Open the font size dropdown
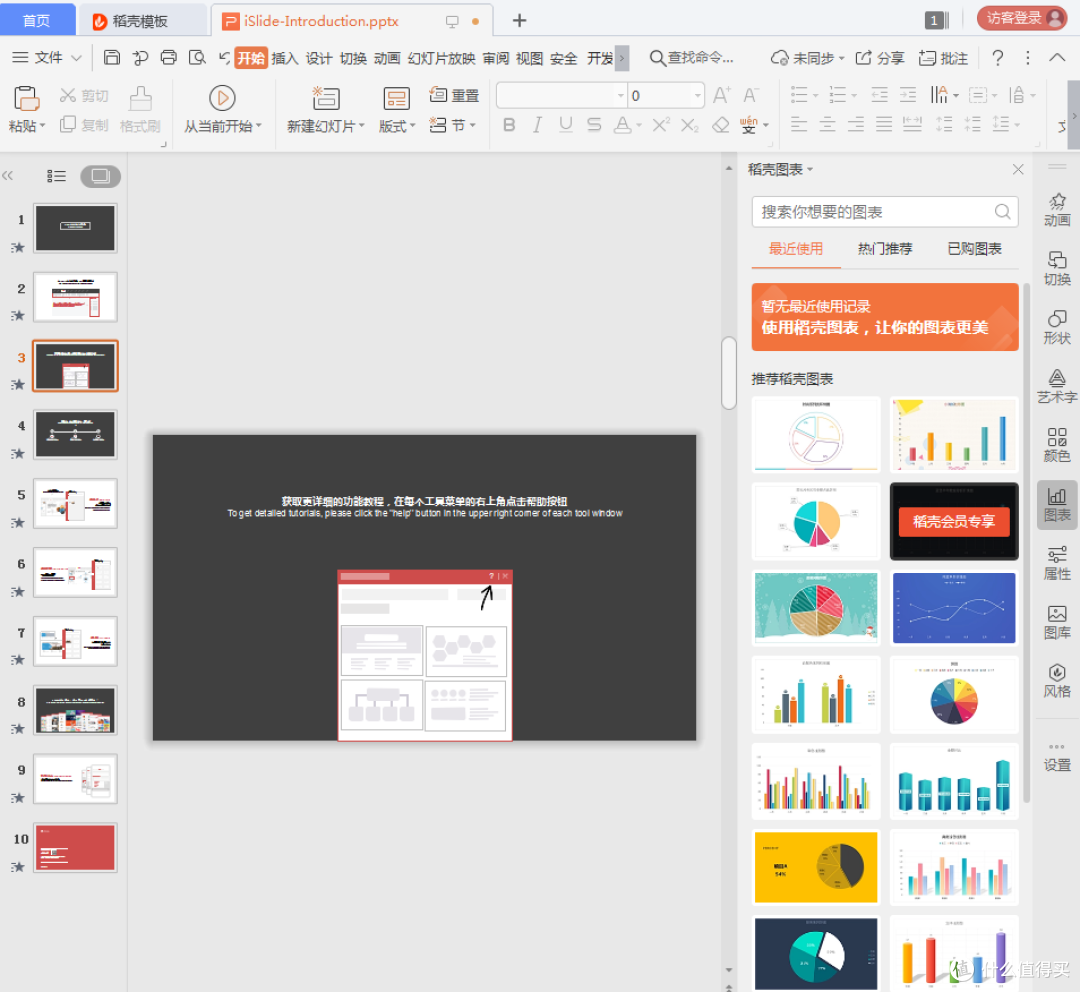Image resolution: width=1080 pixels, height=992 pixels. 698,96
